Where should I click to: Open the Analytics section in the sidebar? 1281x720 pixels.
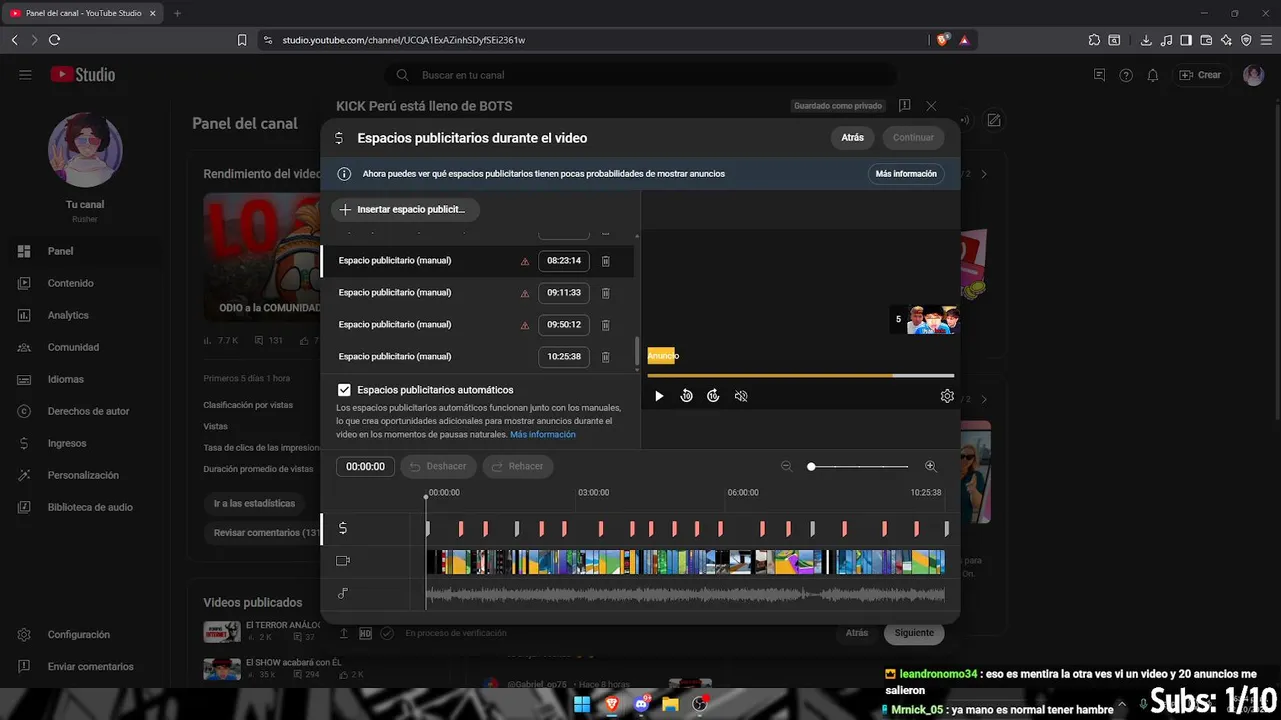coord(68,315)
